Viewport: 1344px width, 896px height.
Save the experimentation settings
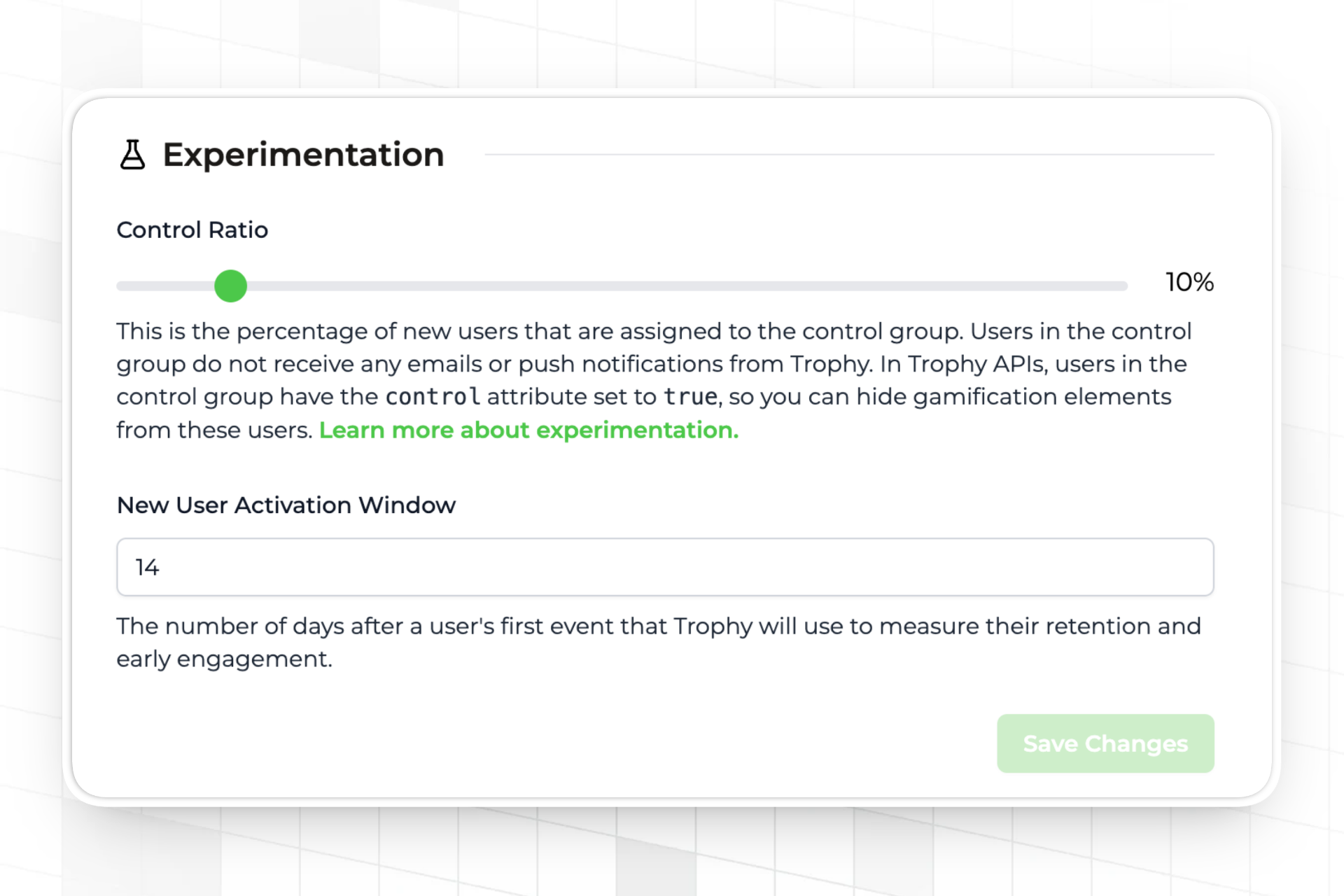tap(1105, 743)
